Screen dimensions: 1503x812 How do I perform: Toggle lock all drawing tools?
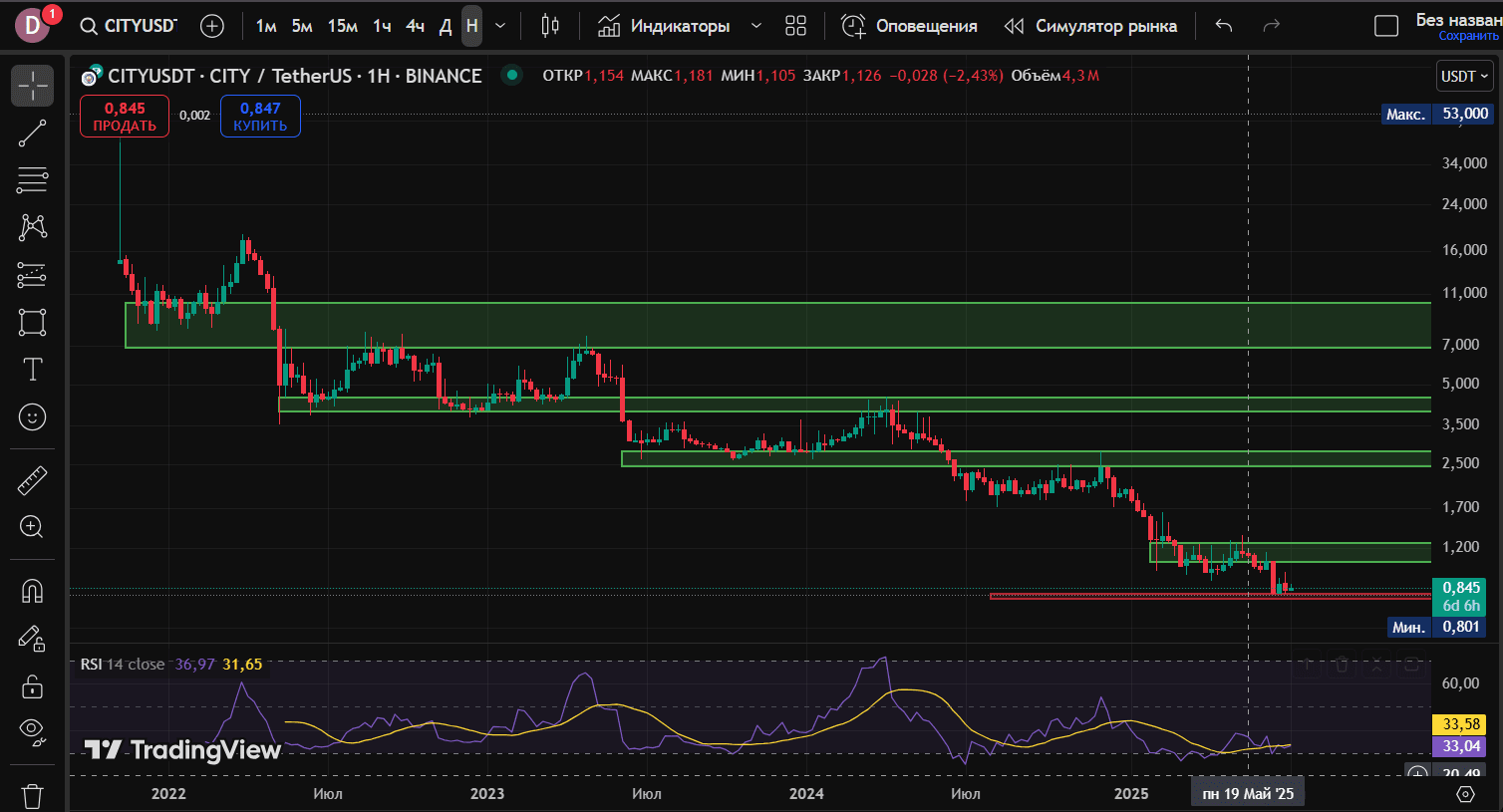click(32, 686)
